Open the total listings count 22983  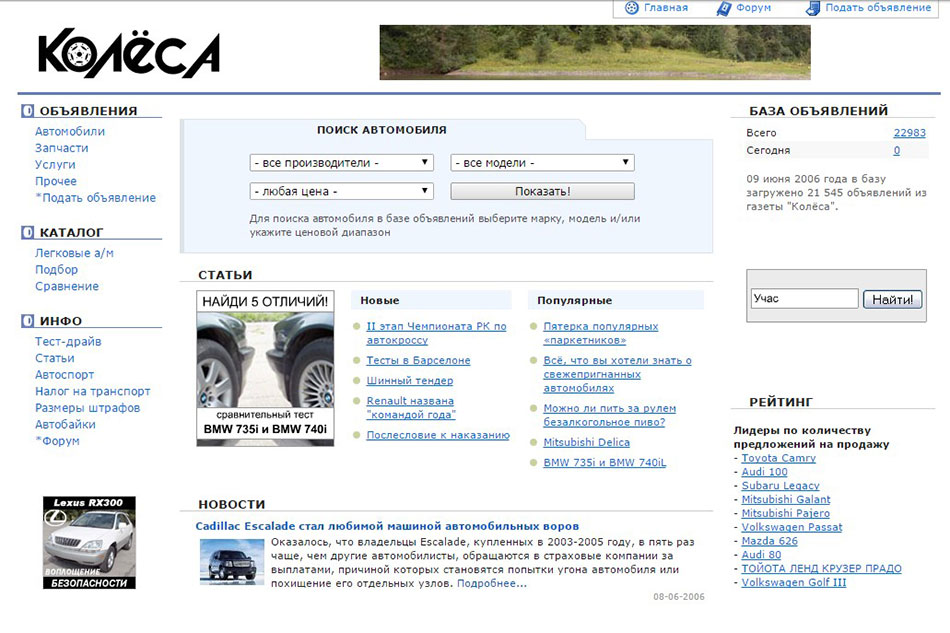point(909,133)
